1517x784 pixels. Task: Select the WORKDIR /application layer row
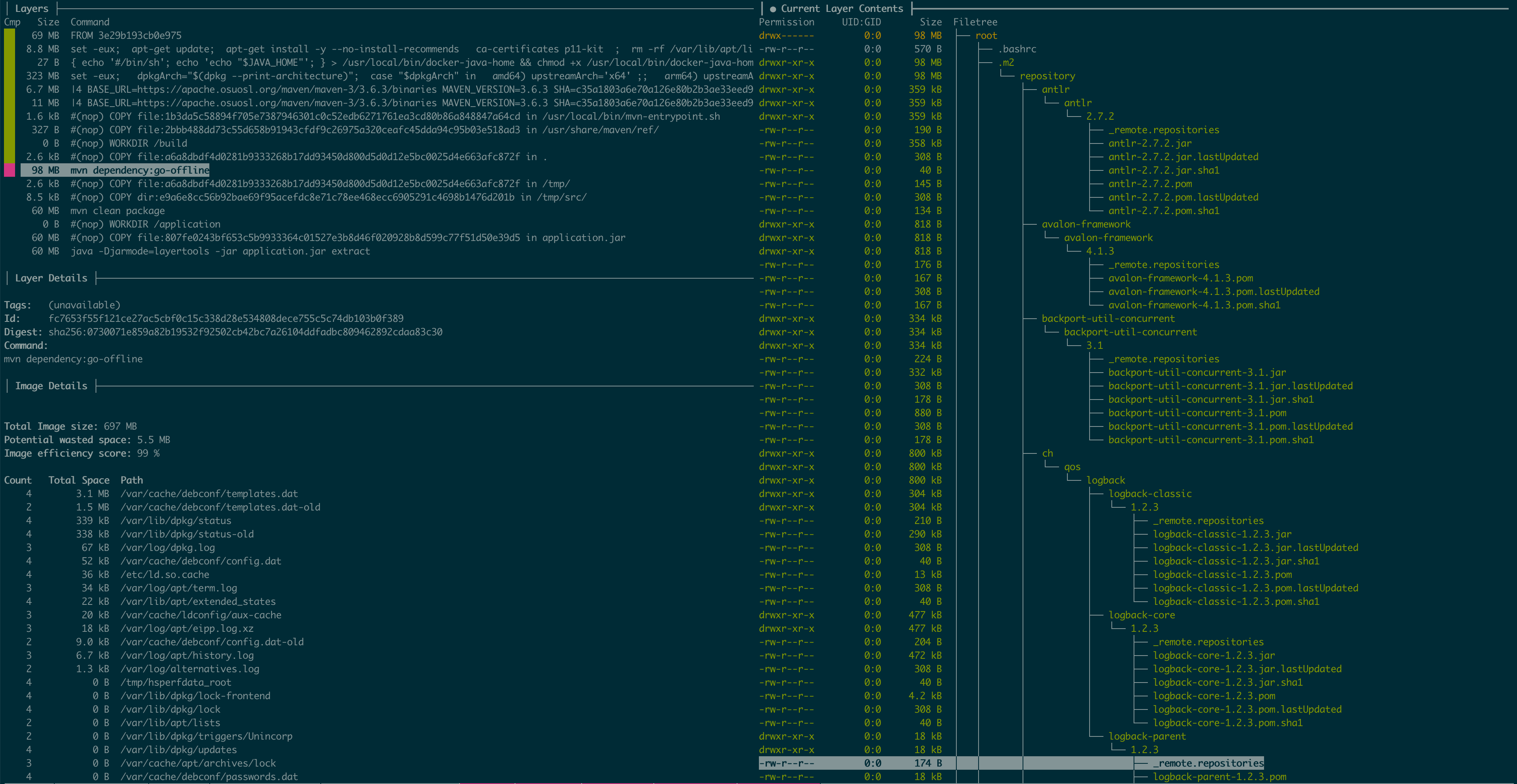145,224
